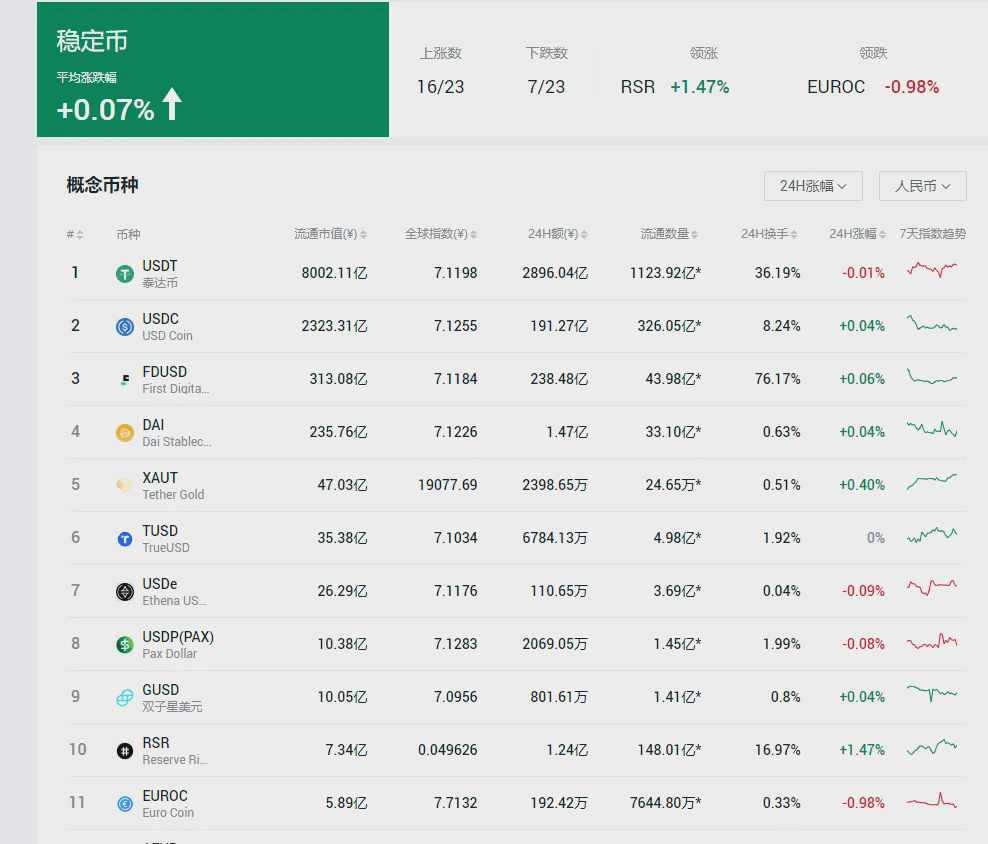View FDUSD 7-day trend sparkline

pyautogui.click(x=932, y=376)
